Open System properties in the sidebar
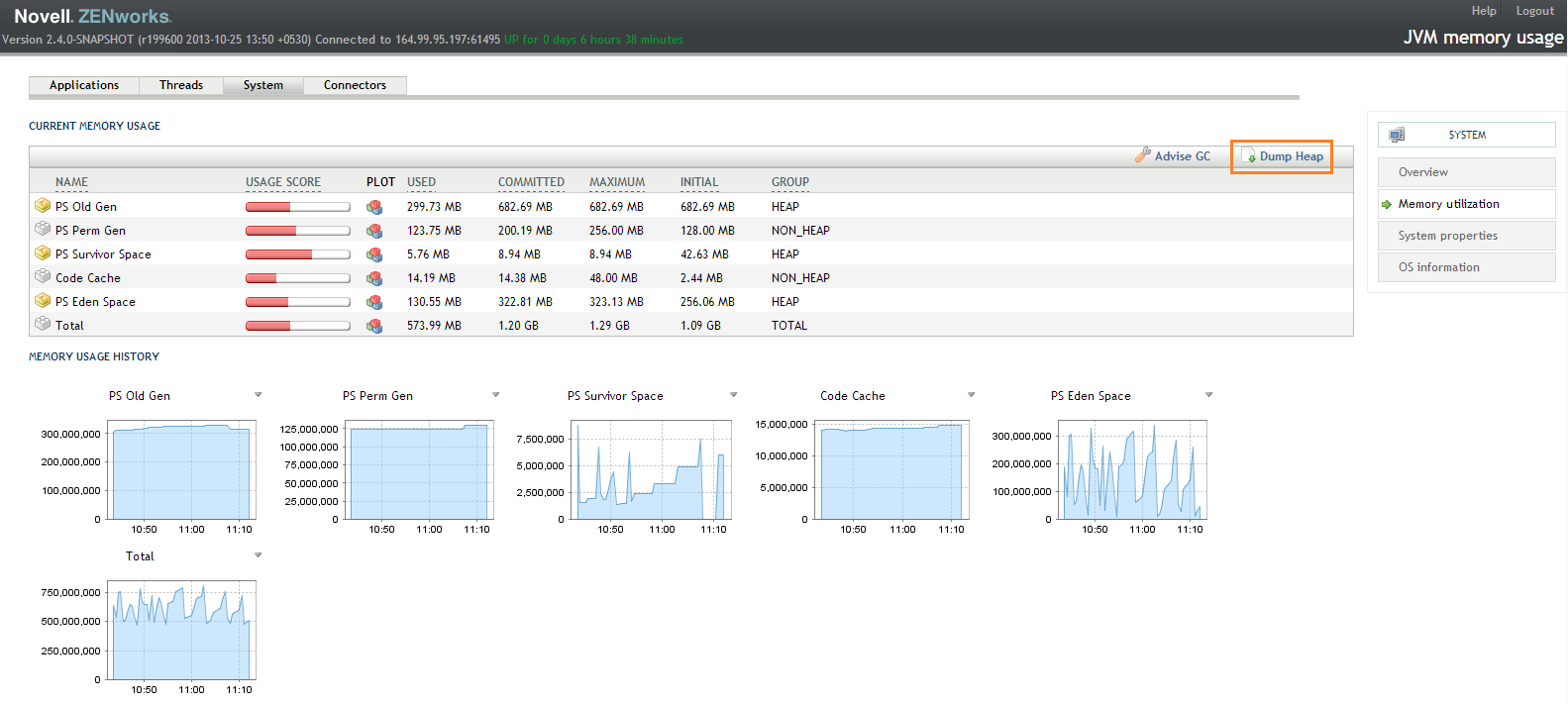This screenshot has width=1568, height=704. pos(1447,236)
